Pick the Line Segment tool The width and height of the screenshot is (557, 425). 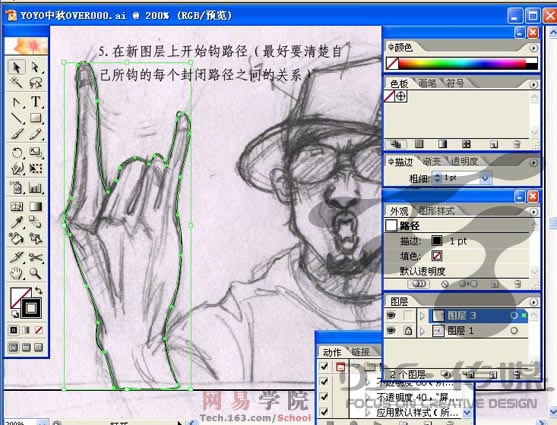[x=16, y=118]
